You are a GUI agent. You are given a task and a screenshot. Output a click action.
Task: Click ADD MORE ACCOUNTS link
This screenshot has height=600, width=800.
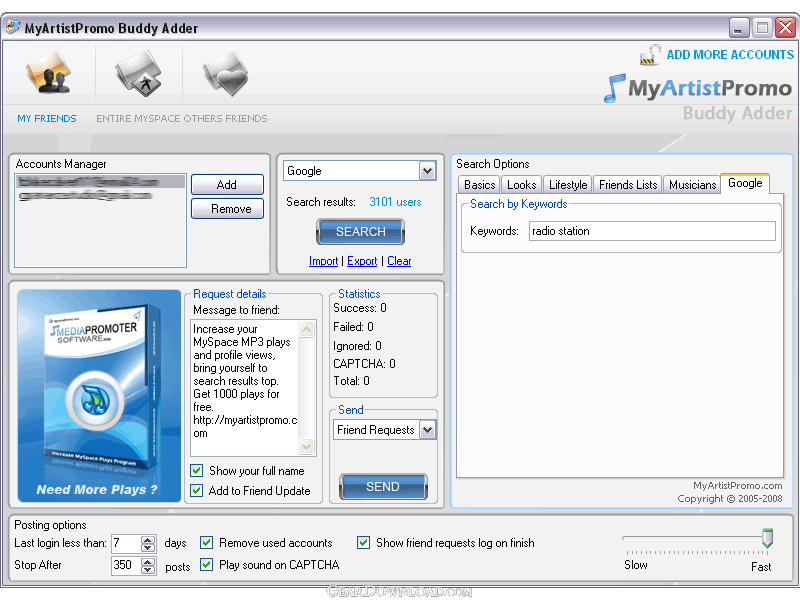[730, 55]
